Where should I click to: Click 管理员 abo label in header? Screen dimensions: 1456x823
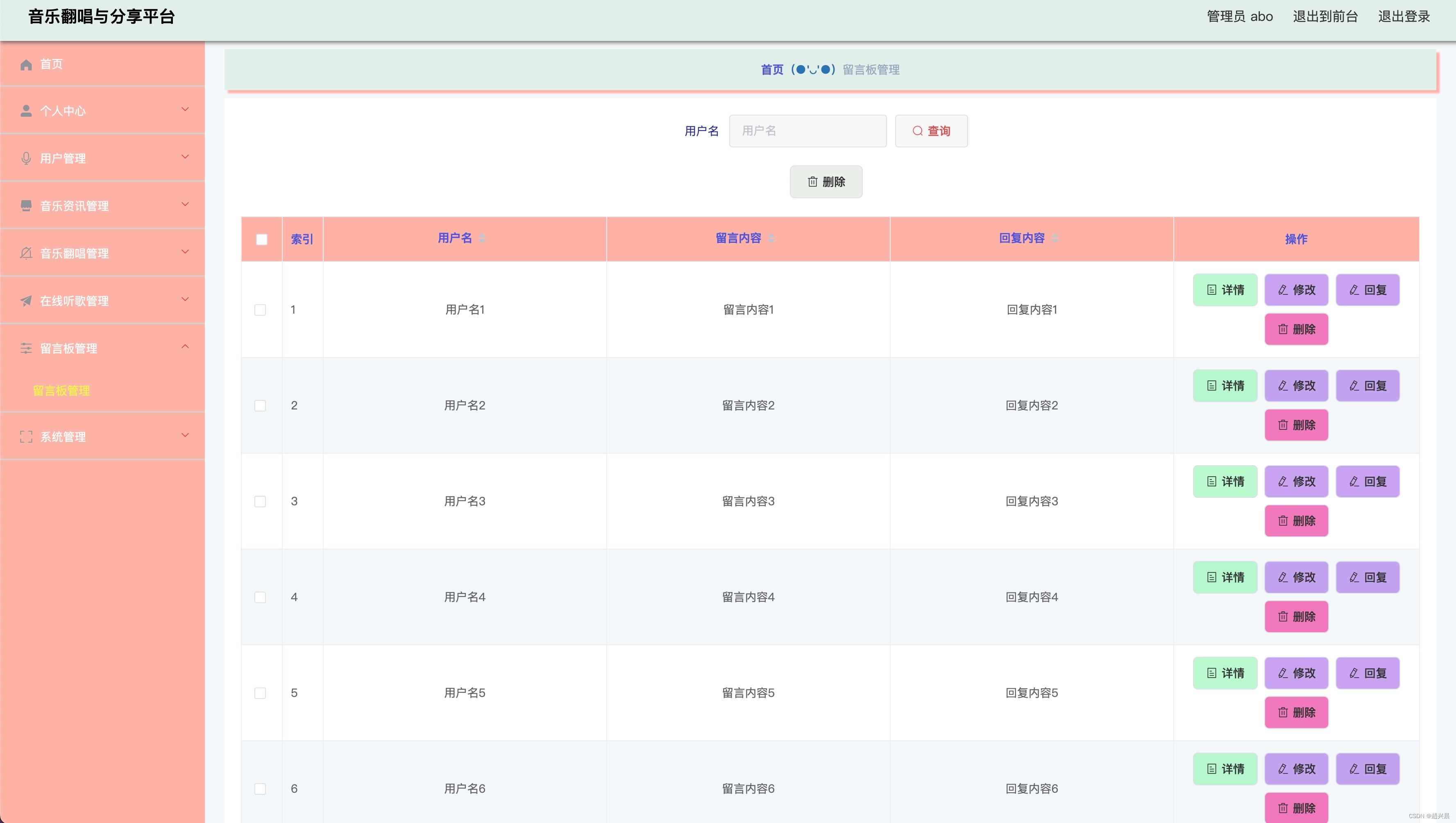click(1239, 16)
